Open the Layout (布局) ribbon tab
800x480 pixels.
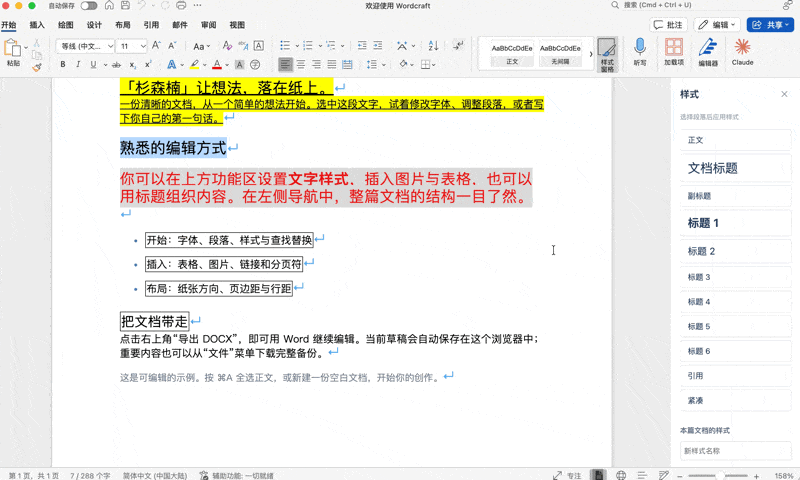pos(123,24)
